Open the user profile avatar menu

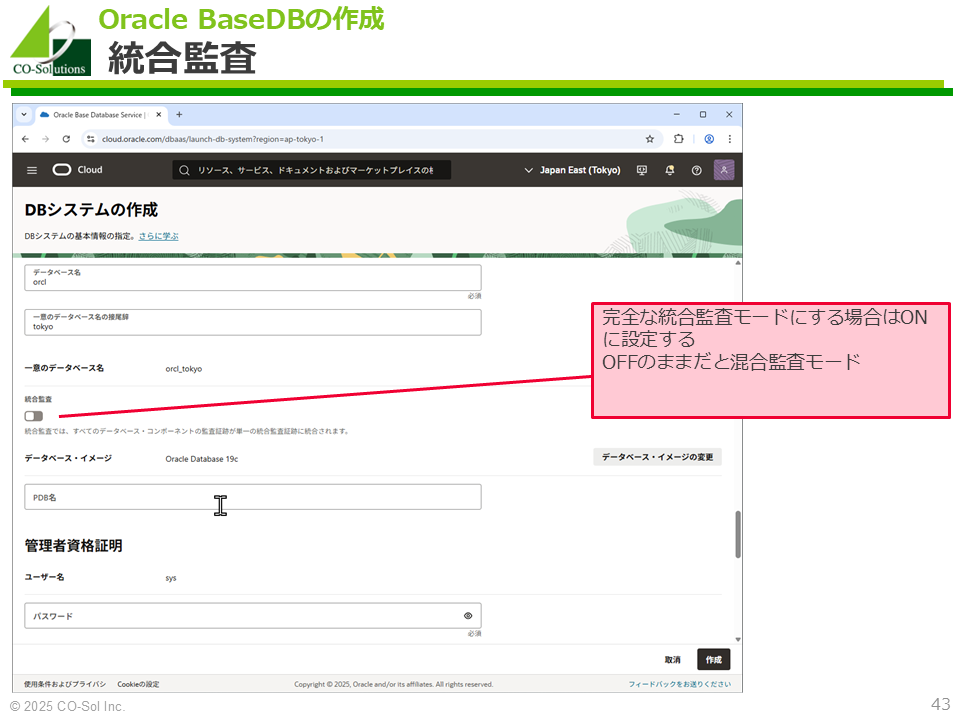tap(724, 170)
